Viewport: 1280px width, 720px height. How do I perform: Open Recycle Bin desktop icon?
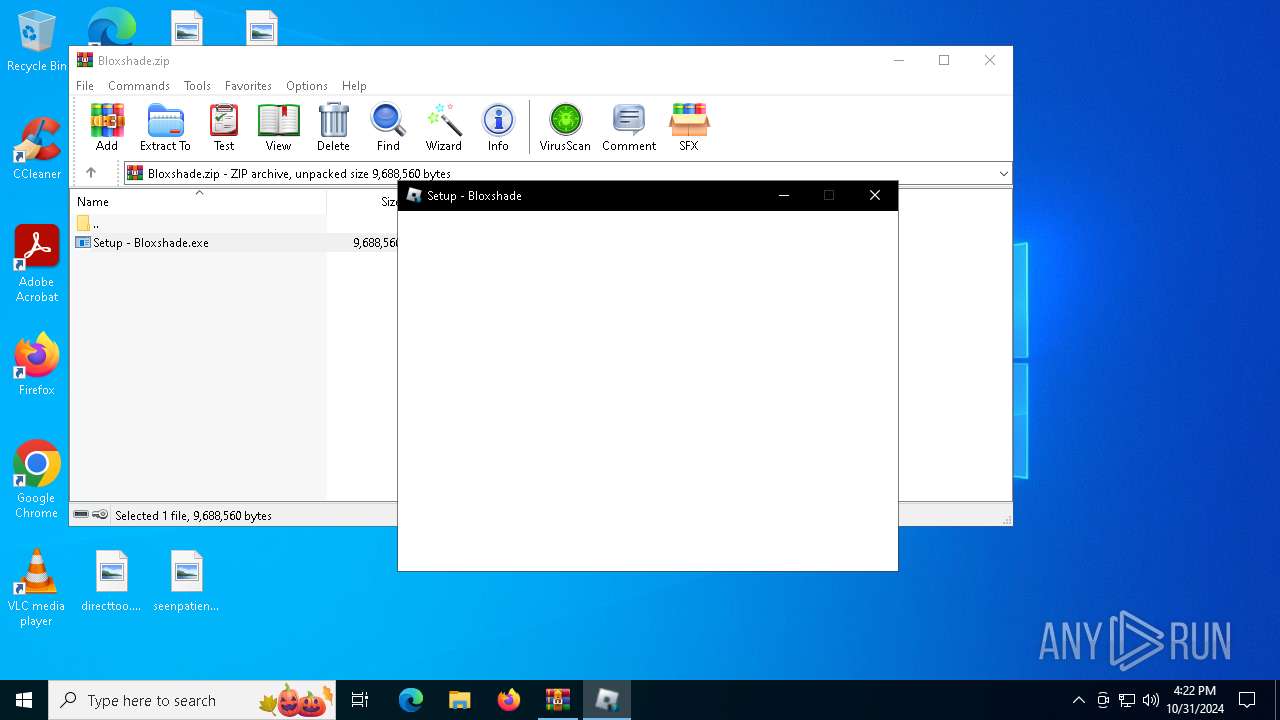(x=37, y=42)
